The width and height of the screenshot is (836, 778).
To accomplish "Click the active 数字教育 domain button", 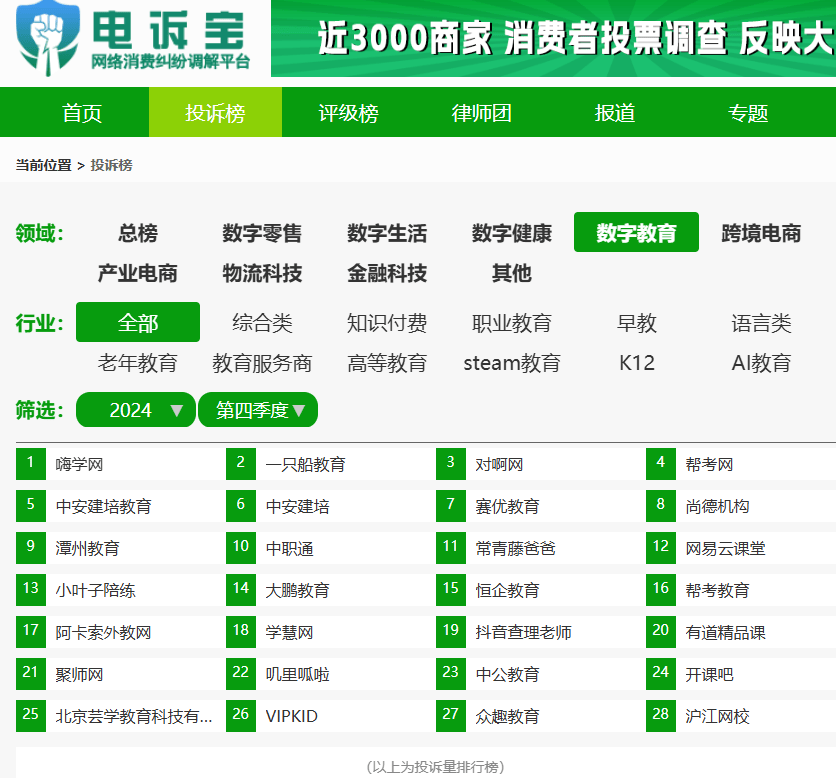I will click(x=637, y=232).
